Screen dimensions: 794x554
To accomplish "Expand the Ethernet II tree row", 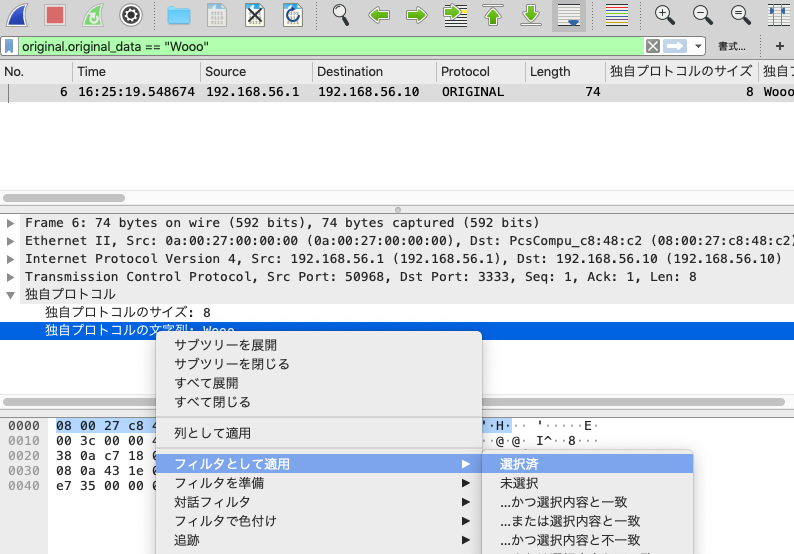I will [11, 241].
